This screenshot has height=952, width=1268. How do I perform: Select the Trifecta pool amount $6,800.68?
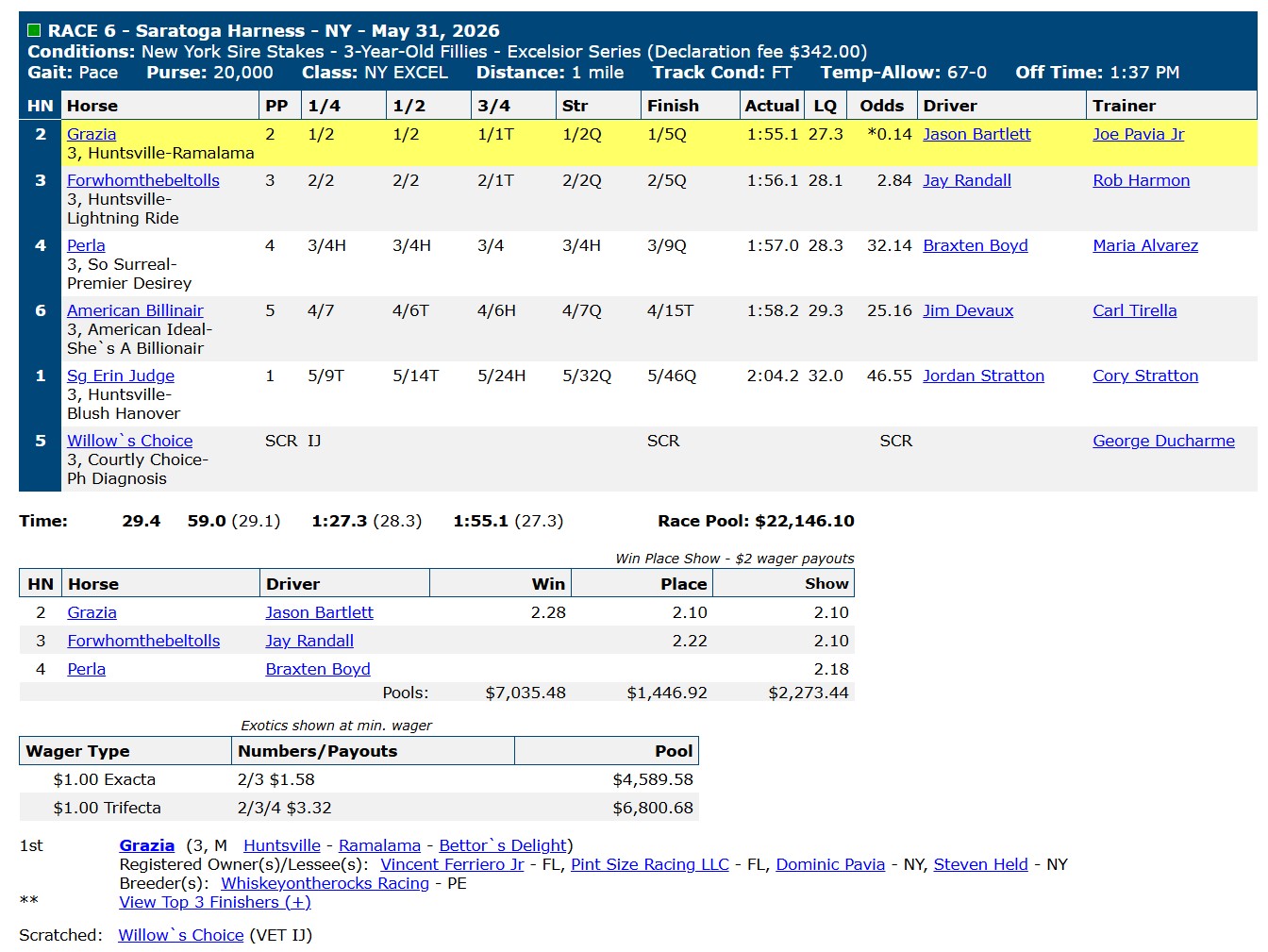(653, 808)
